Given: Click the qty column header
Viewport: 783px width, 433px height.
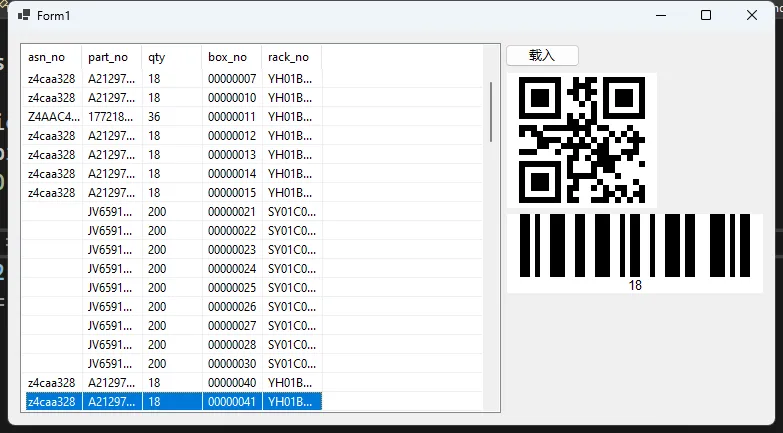Looking at the screenshot, I should [x=172, y=57].
